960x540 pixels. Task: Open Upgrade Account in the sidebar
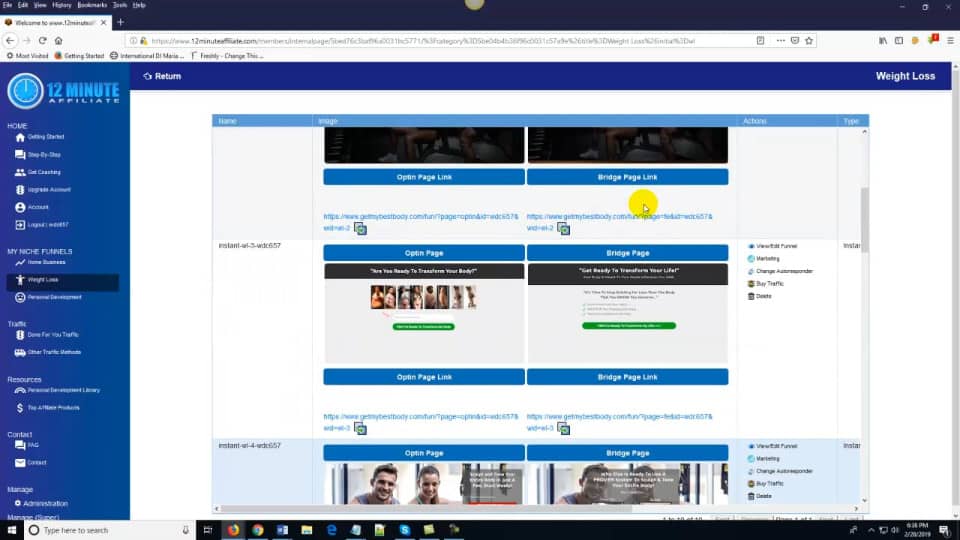click(x=43, y=190)
